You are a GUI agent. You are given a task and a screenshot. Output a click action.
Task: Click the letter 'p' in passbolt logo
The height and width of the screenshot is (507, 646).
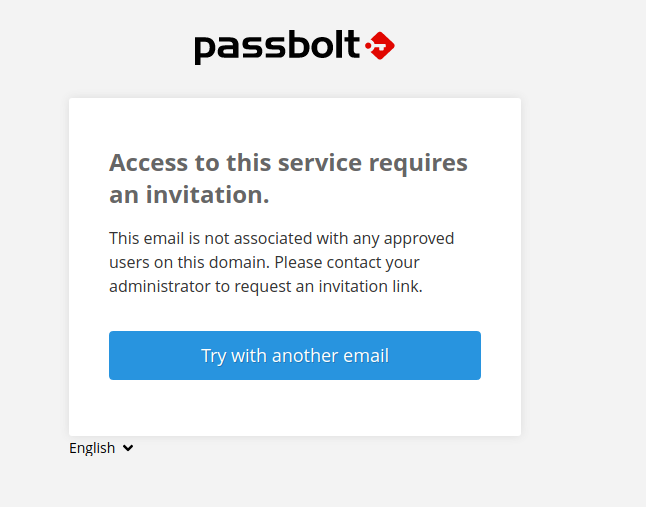click(204, 48)
